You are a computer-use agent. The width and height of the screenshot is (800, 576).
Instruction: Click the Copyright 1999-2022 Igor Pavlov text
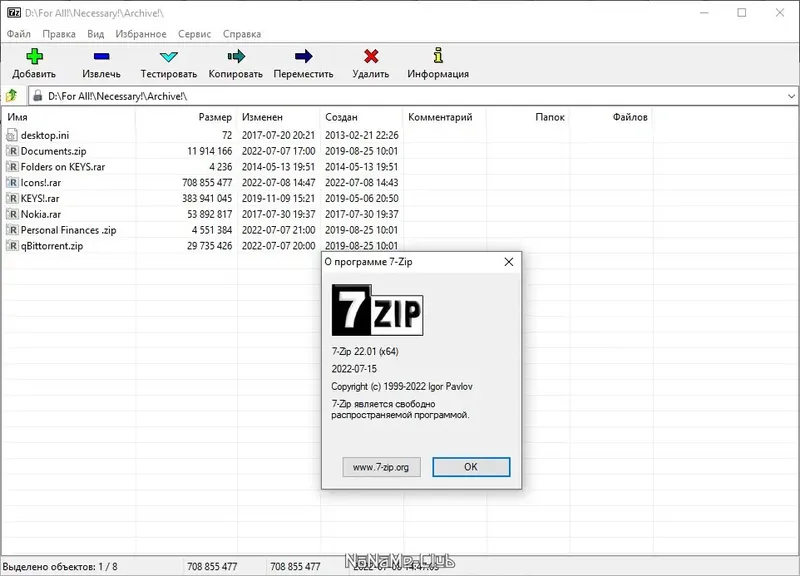coord(402,386)
